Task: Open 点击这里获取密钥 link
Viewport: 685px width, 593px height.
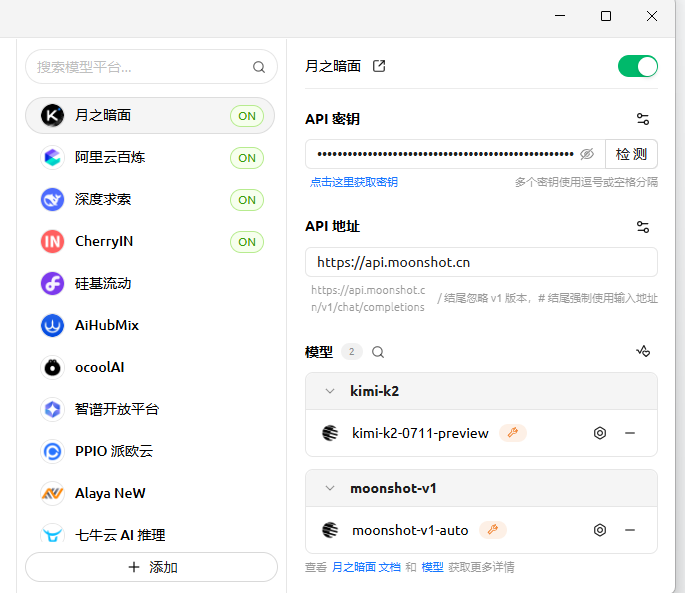Action: coord(354,182)
